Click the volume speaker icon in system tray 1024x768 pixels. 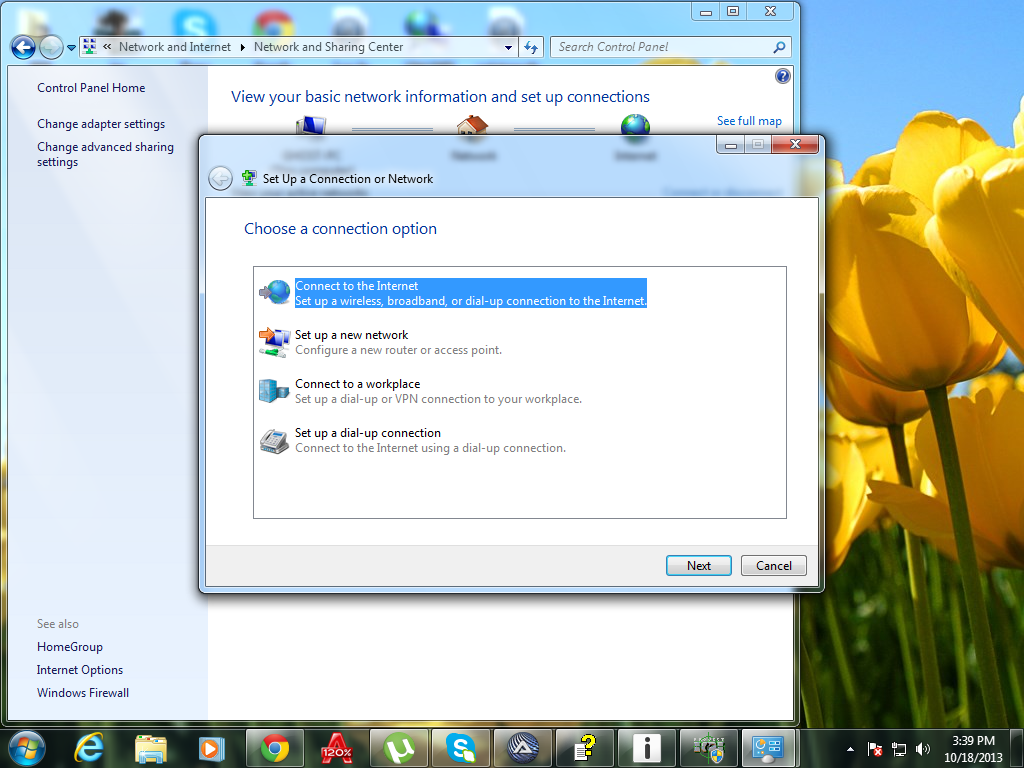[922, 748]
